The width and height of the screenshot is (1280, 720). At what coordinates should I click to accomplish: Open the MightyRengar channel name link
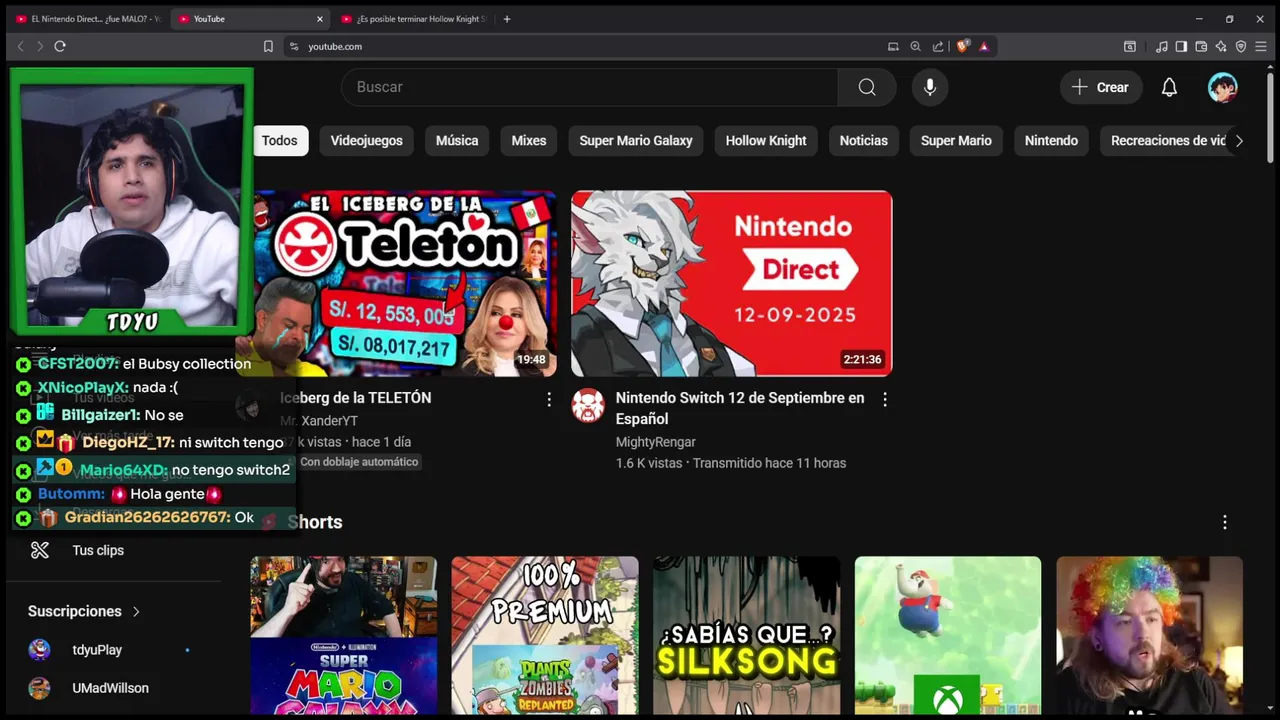click(x=656, y=442)
